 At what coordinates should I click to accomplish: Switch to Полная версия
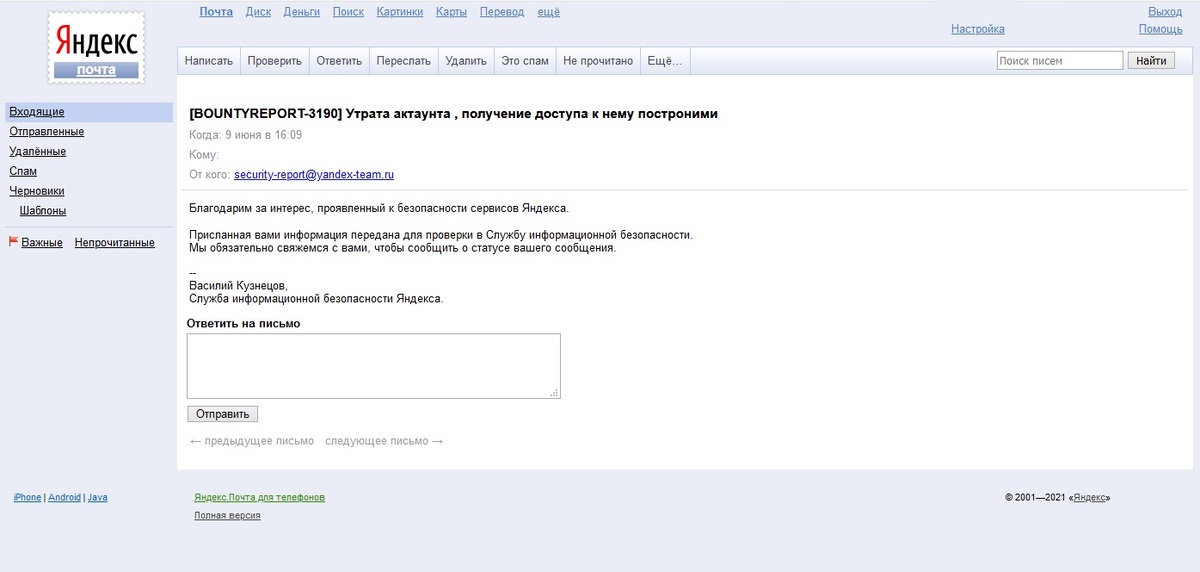(x=227, y=516)
